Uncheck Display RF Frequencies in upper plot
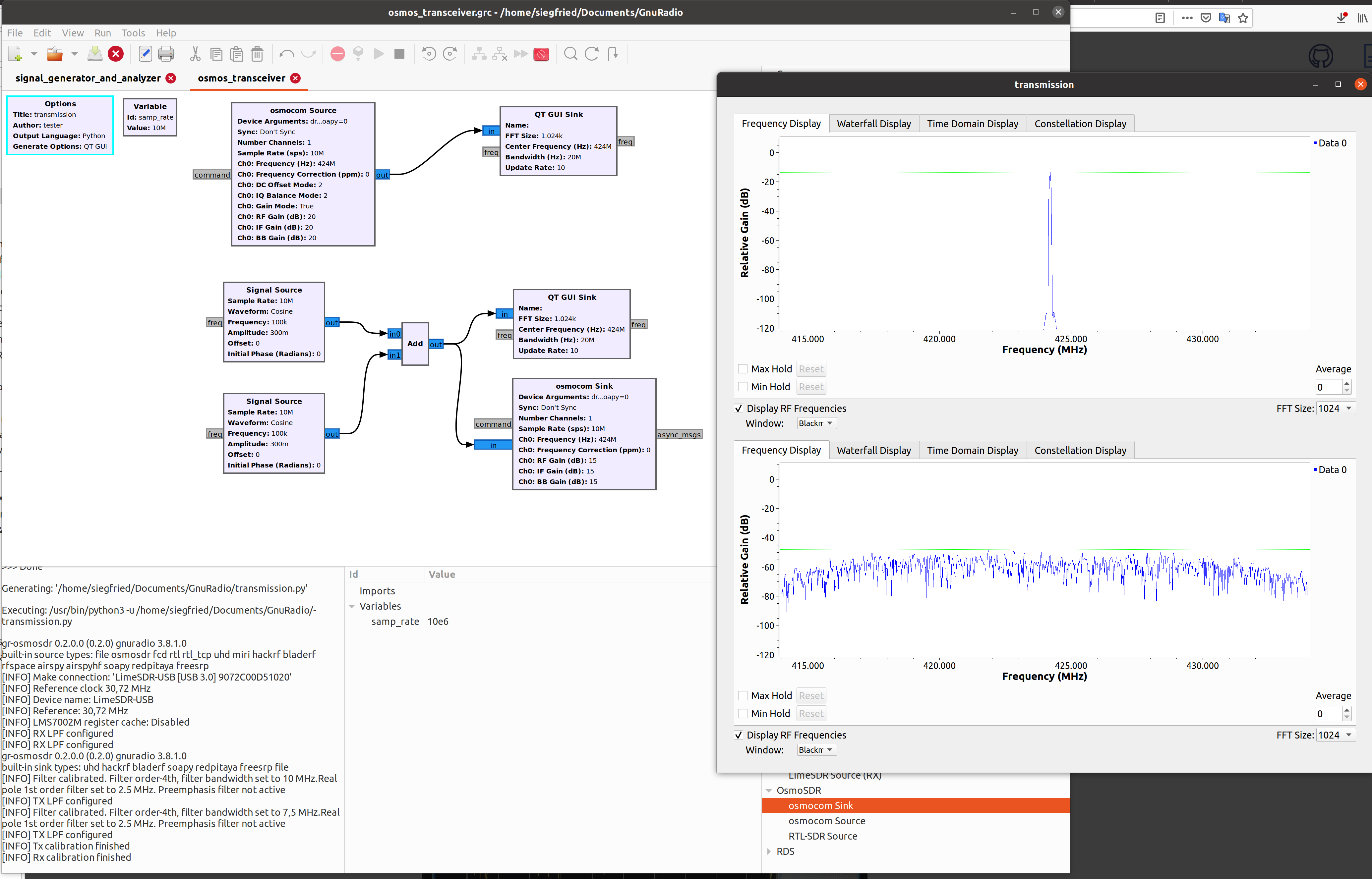Image resolution: width=1372 pixels, height=879 pixels. [739, 409]
